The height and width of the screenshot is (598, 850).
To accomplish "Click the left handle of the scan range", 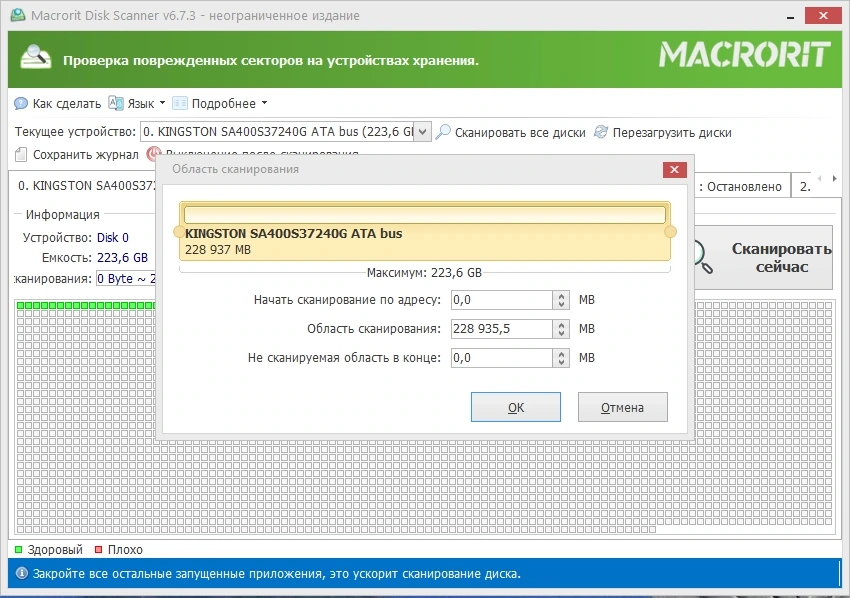I will pos(178,232).
